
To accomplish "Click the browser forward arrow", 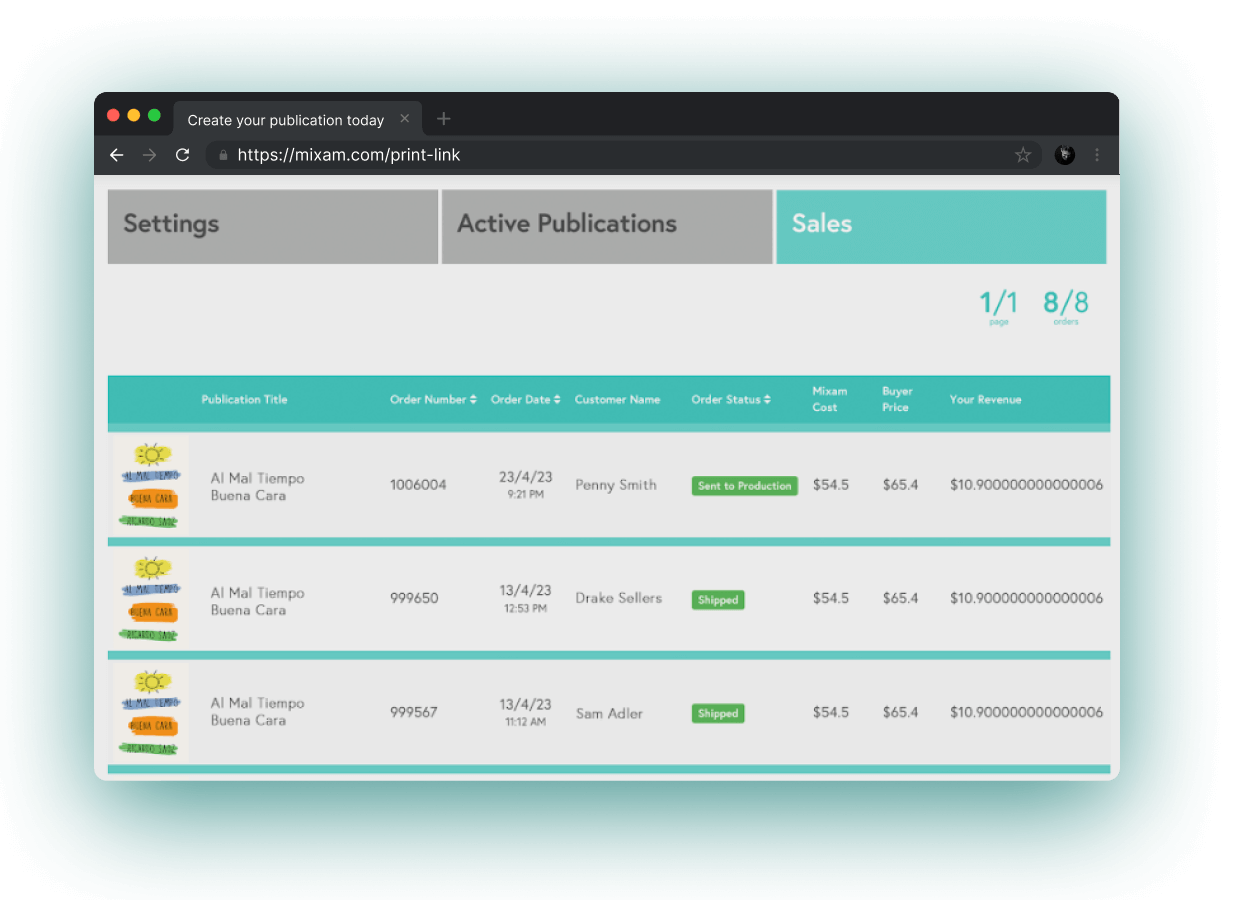I will (149, 155).
